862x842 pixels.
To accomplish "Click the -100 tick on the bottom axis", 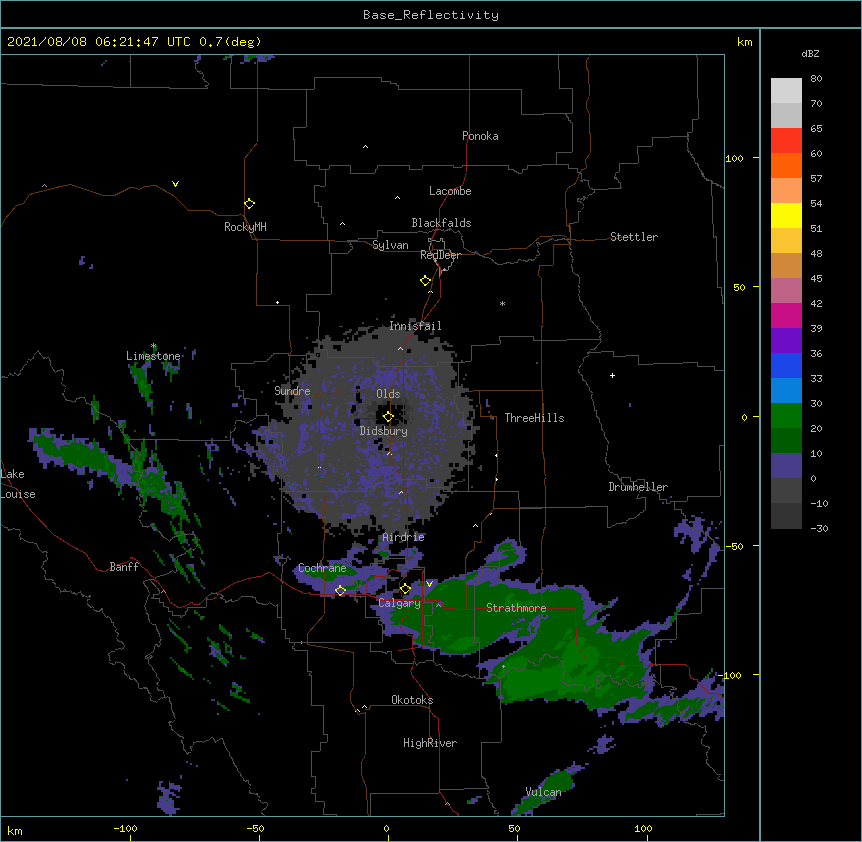I will tap(125, 828).
